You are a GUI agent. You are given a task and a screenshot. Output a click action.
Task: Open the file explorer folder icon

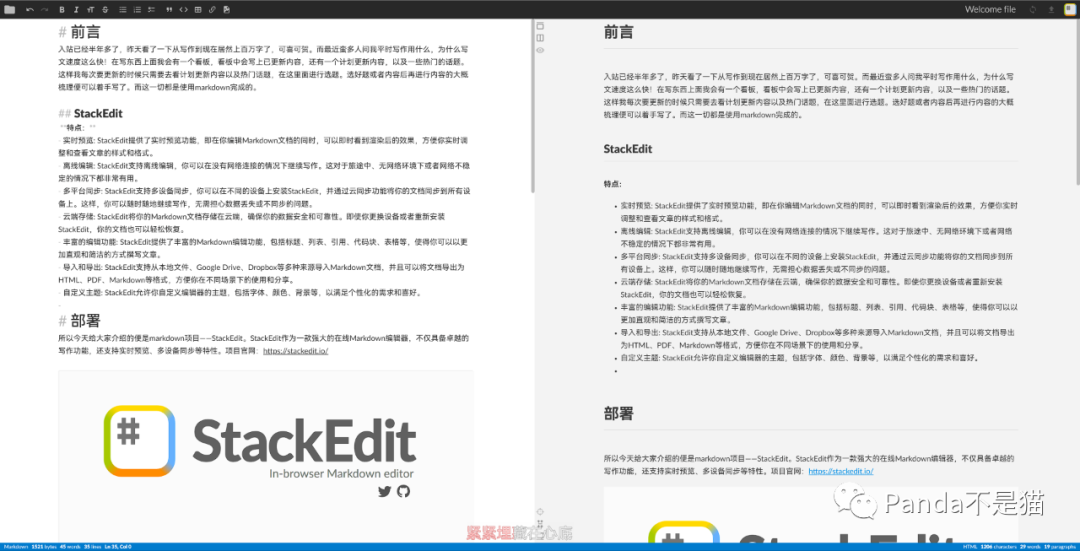click(10, 10)
